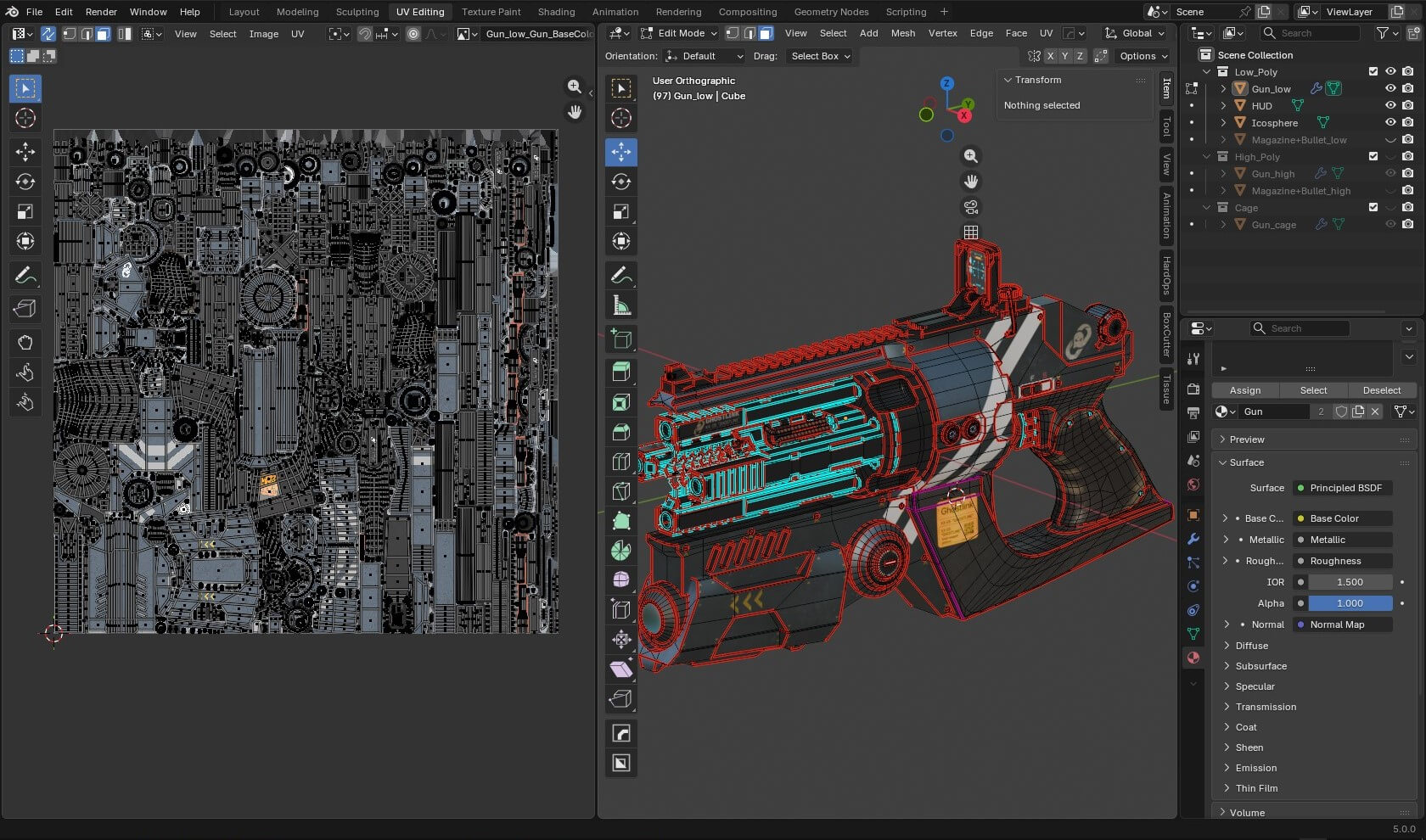Viewport: 1426px width, 840px height.
Task: Open the Orientation Default dropdown
Action: click(704, 56)
